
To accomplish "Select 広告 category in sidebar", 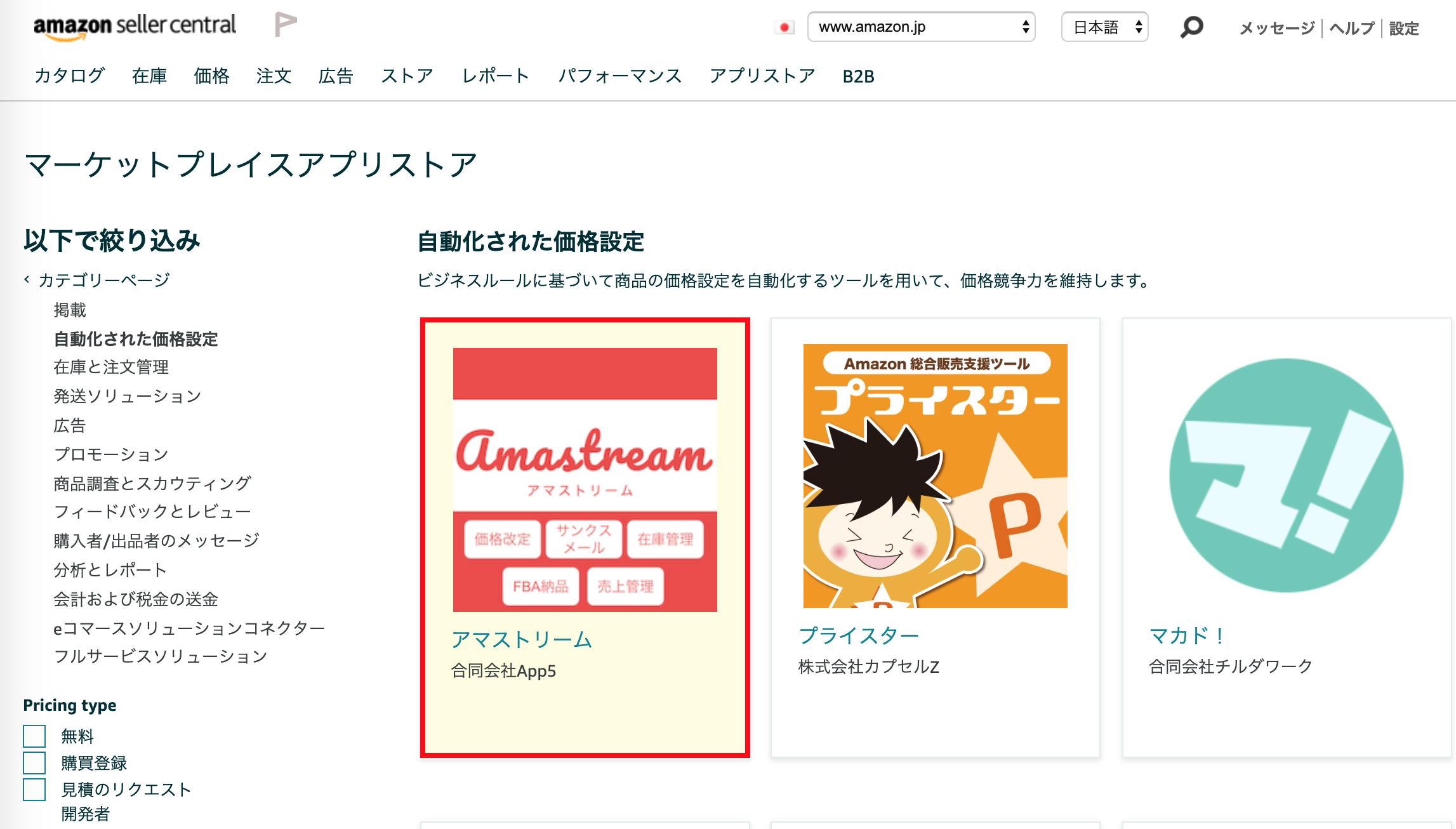I will coord(70,425).
